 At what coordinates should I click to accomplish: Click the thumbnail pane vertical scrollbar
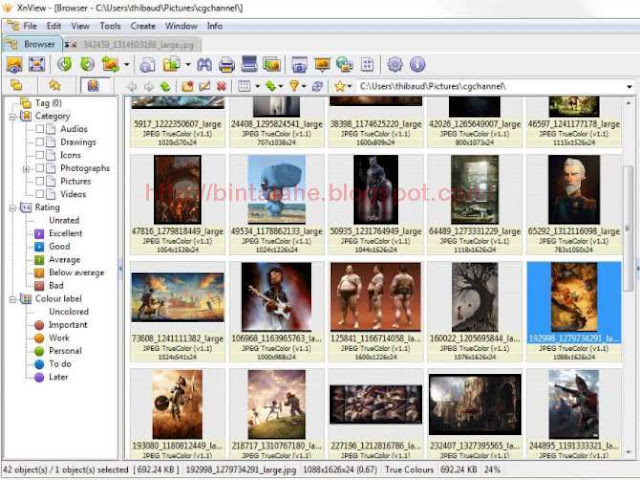point(629,229)
